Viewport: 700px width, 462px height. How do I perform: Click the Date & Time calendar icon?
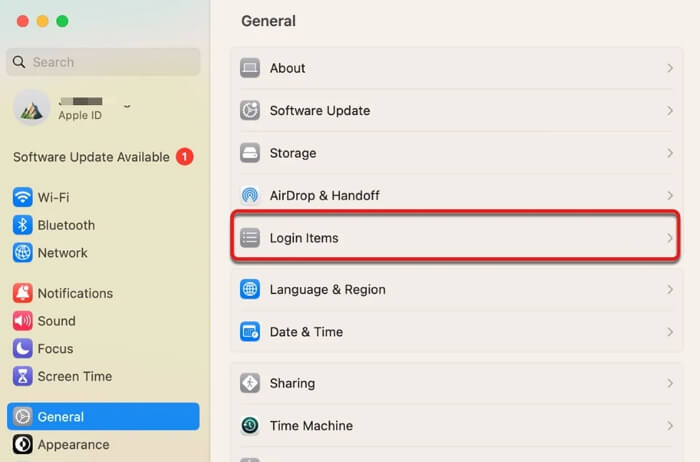click(x=250, y=332)
